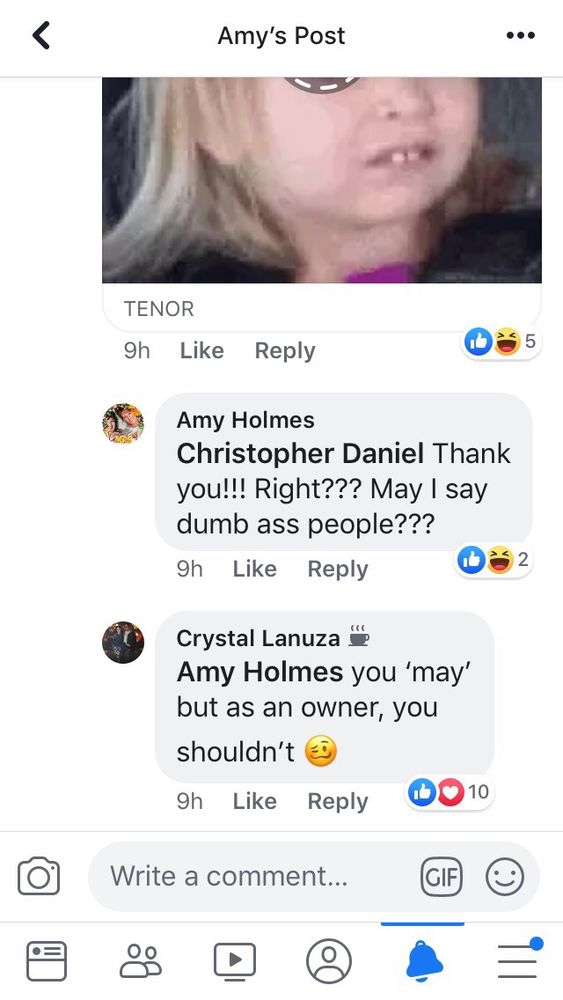Open the Watch video tab
Screen dimensions: 563x1000
(235, 960)
